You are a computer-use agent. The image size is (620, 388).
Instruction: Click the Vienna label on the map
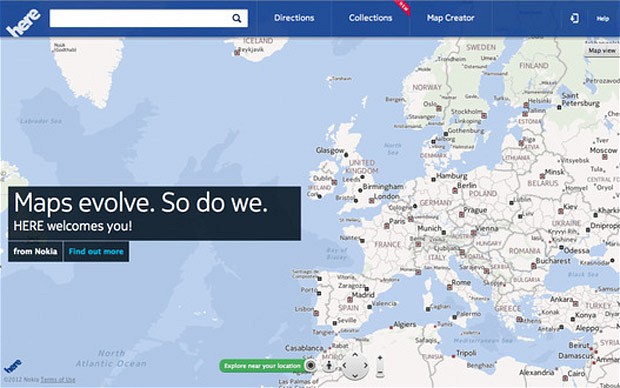click(487, 228)
